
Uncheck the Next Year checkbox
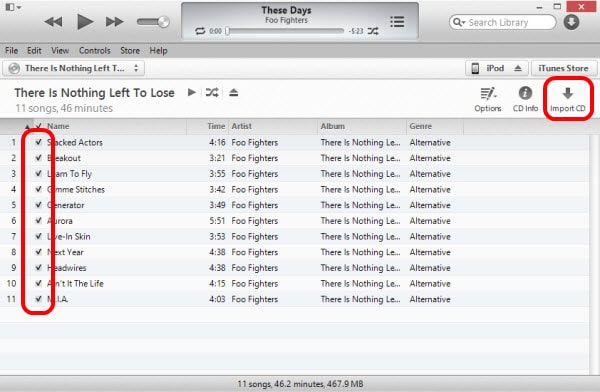(38, 252)
